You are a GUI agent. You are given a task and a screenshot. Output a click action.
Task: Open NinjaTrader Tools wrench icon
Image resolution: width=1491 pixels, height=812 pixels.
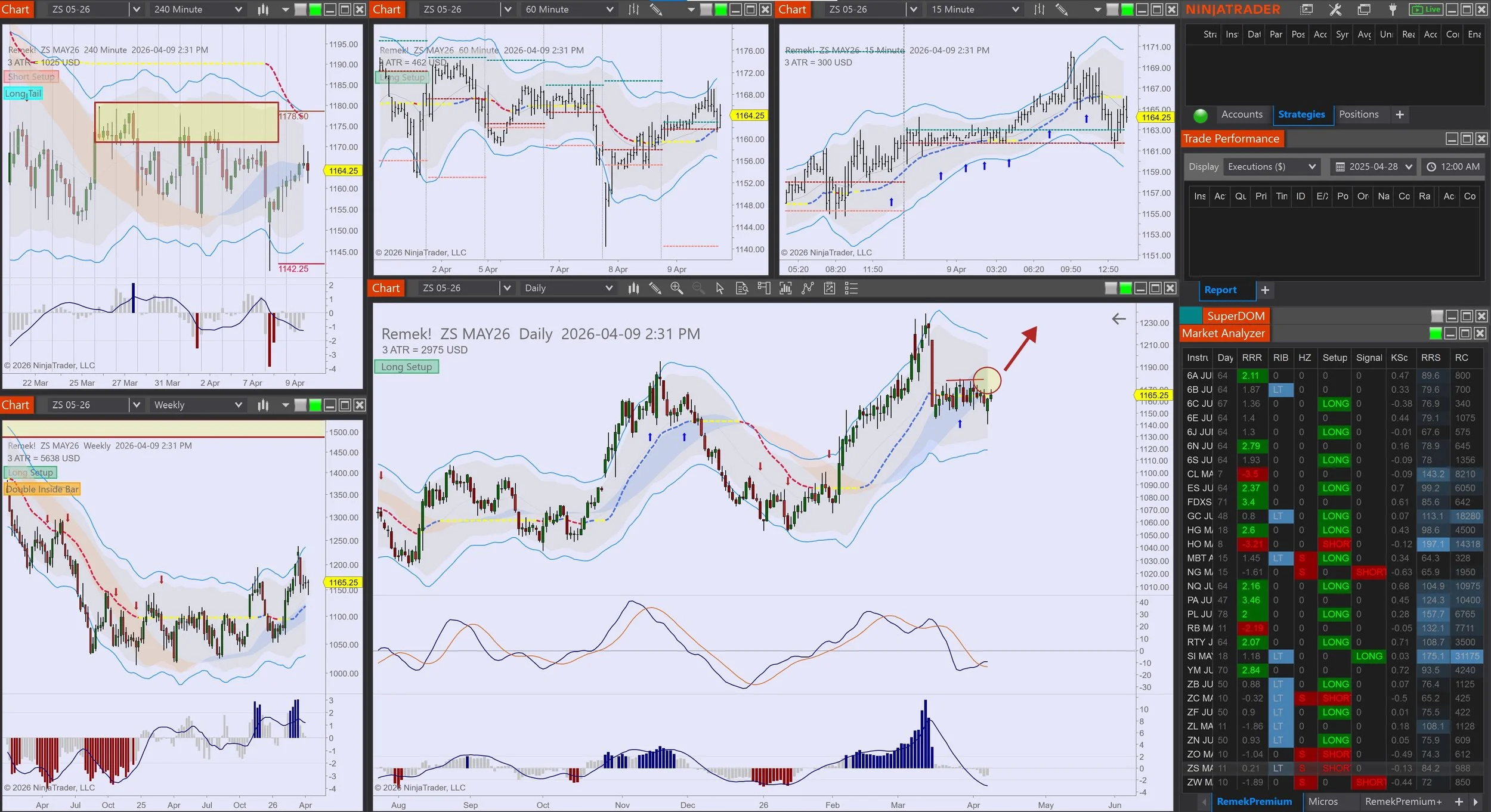click(x=1335, y=10)
